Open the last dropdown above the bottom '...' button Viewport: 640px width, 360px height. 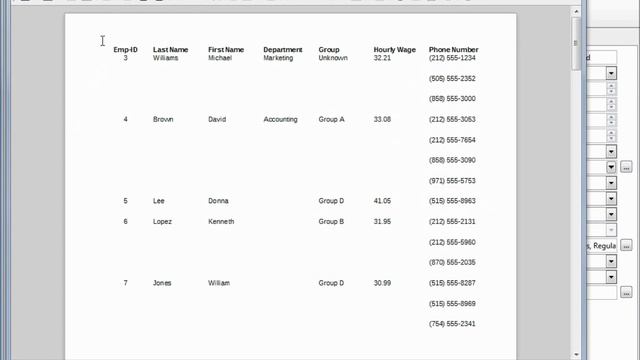pyautogui.click(x=611, y=277)
